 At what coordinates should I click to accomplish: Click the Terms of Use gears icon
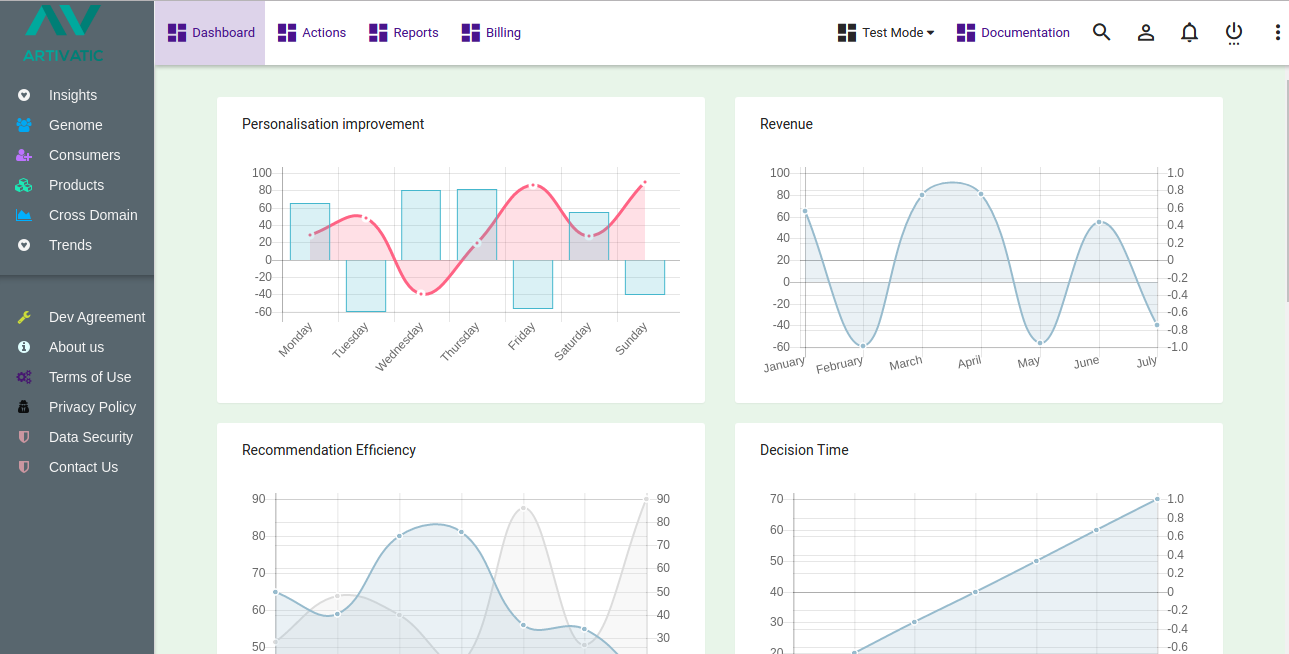pyautogui.click(x=25, y=377)
